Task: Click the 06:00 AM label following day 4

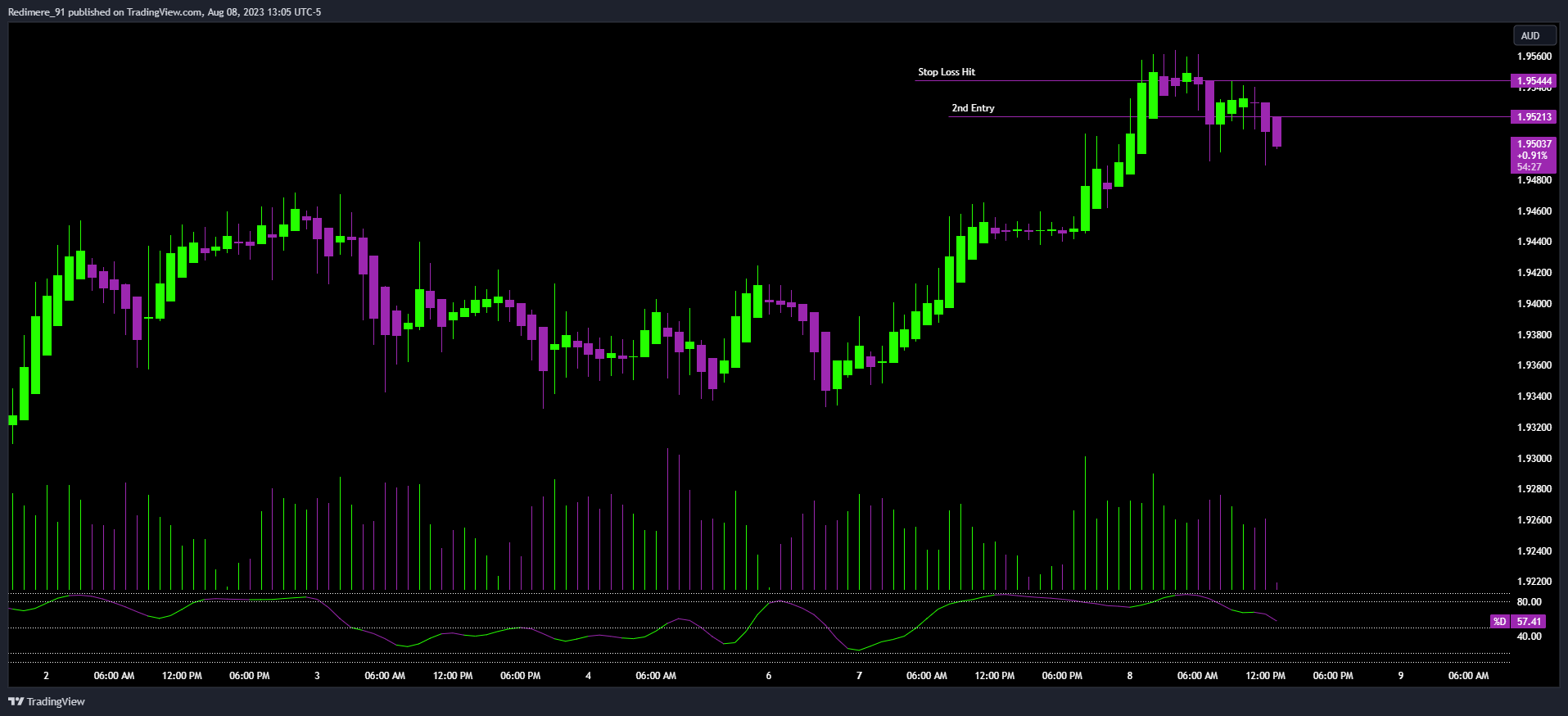Action: coord(656,676)
